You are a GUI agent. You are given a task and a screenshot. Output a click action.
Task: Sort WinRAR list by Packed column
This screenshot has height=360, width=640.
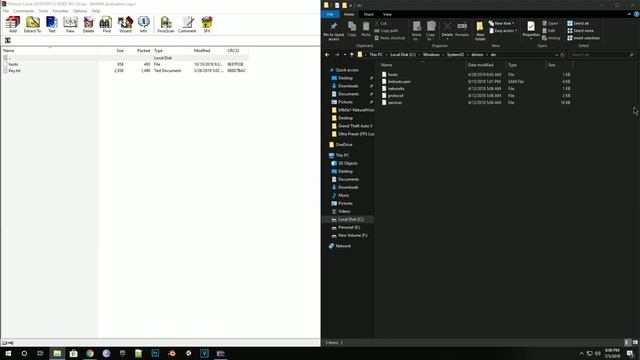point(143,51)
